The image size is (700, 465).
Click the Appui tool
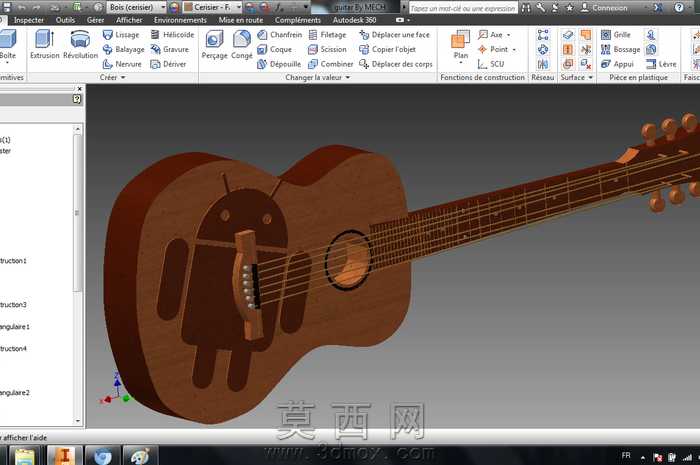pyautogui.click(x=617, y=64)
